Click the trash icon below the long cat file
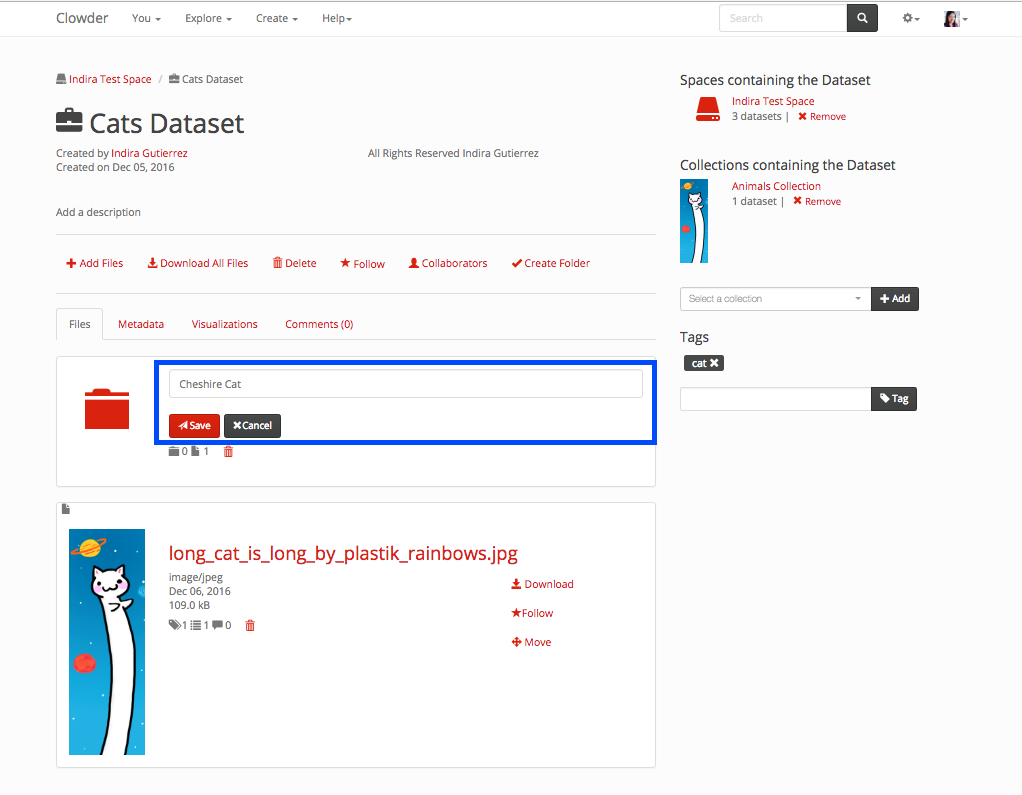 point(250,626)
